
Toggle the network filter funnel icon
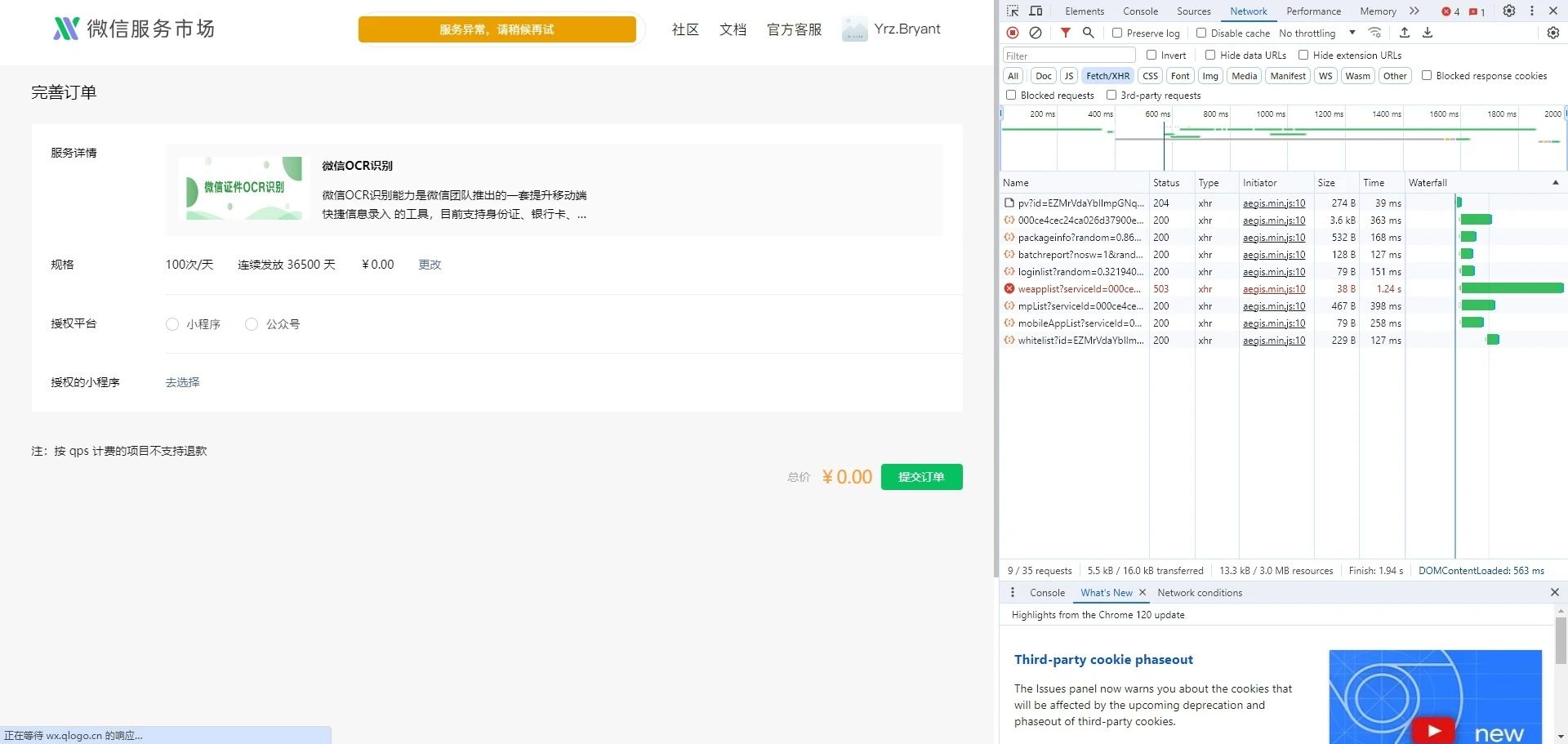pos(1066,33)
